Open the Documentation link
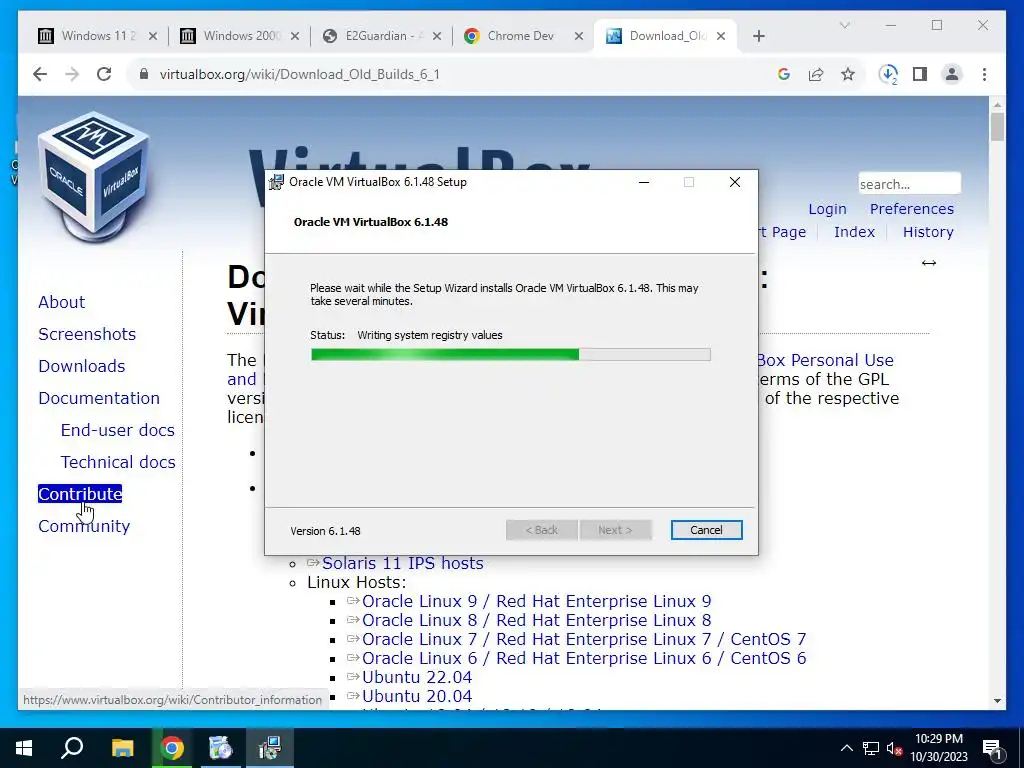This screenshot has height=768, width=1024. coord(99,398)
